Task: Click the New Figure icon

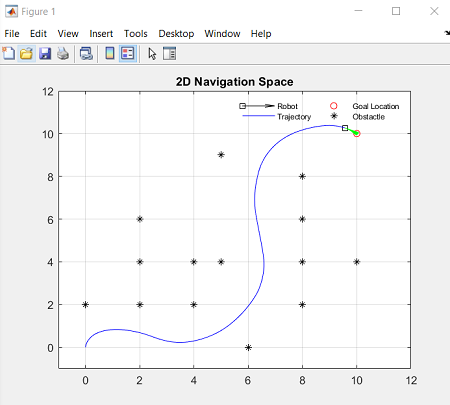Action: pos(9,53)
